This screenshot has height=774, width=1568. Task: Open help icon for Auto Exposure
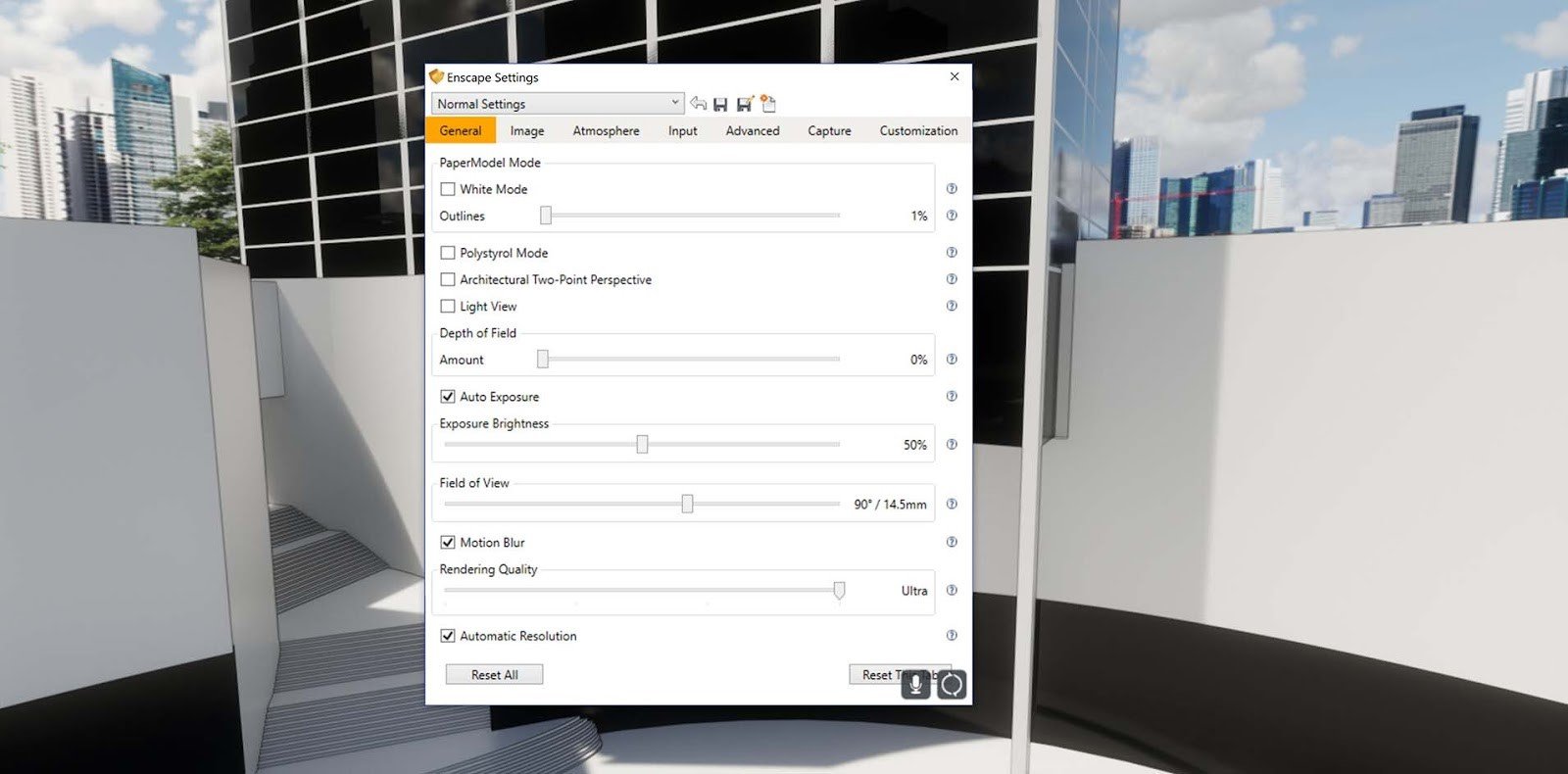click(x=952, y=397)
